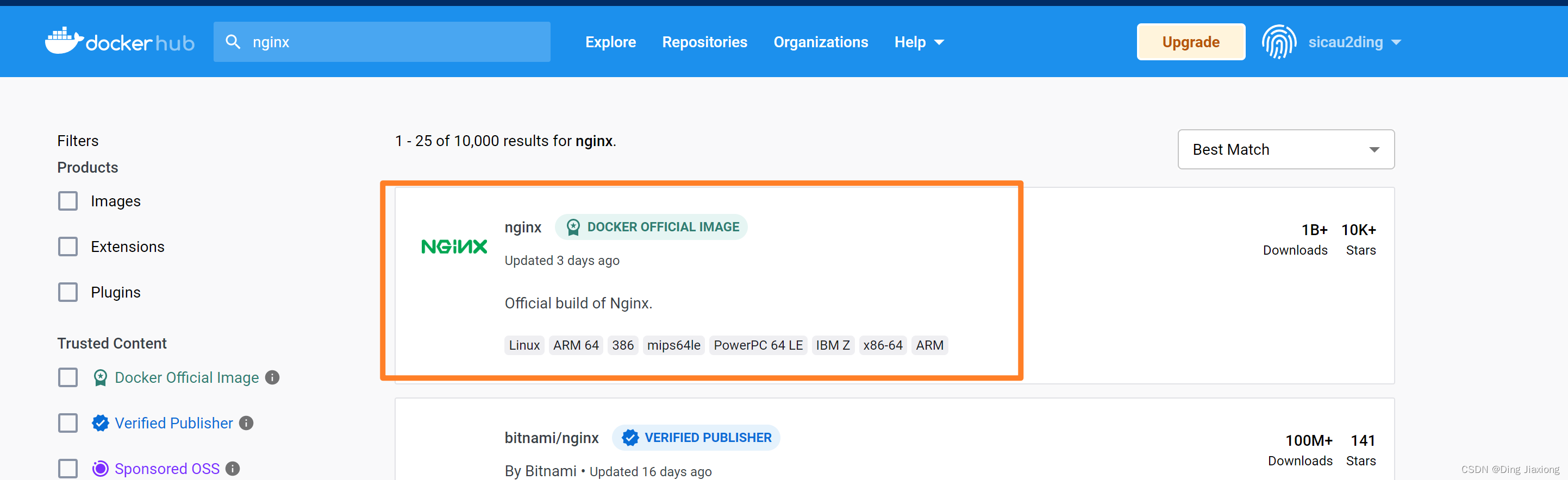The height and width of the screenshot is (480, 1568).
Task: Click the mips64le architecture tag
Action: tap(673, 345)
